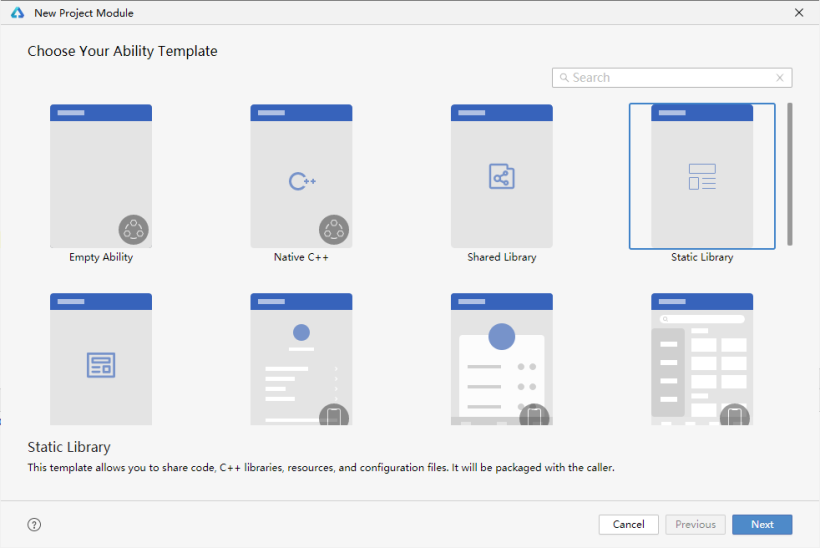Image resolution: width=820 pixels, height=548 pixels.
Task: Click the DevEco Studio logo in title bar
Action: pyautogui.click(x=18, y=13)
